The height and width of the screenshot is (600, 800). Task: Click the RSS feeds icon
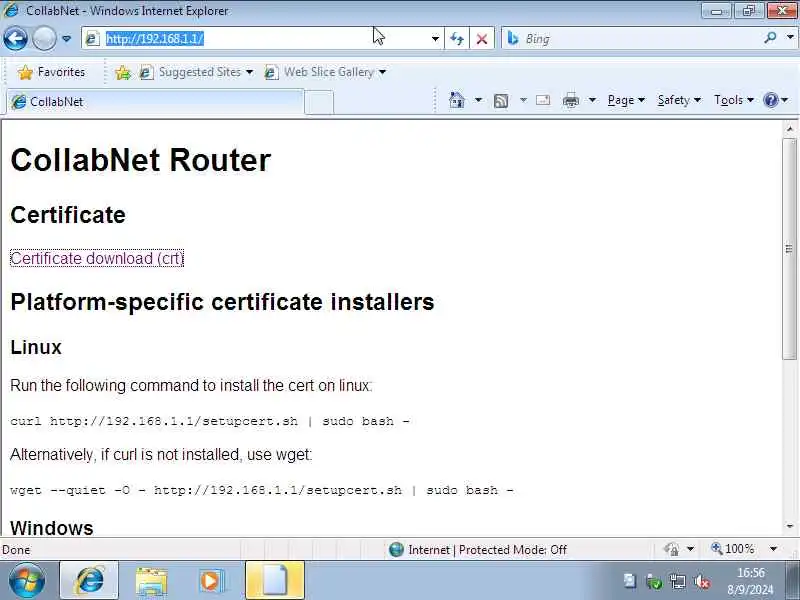point(501,101)
